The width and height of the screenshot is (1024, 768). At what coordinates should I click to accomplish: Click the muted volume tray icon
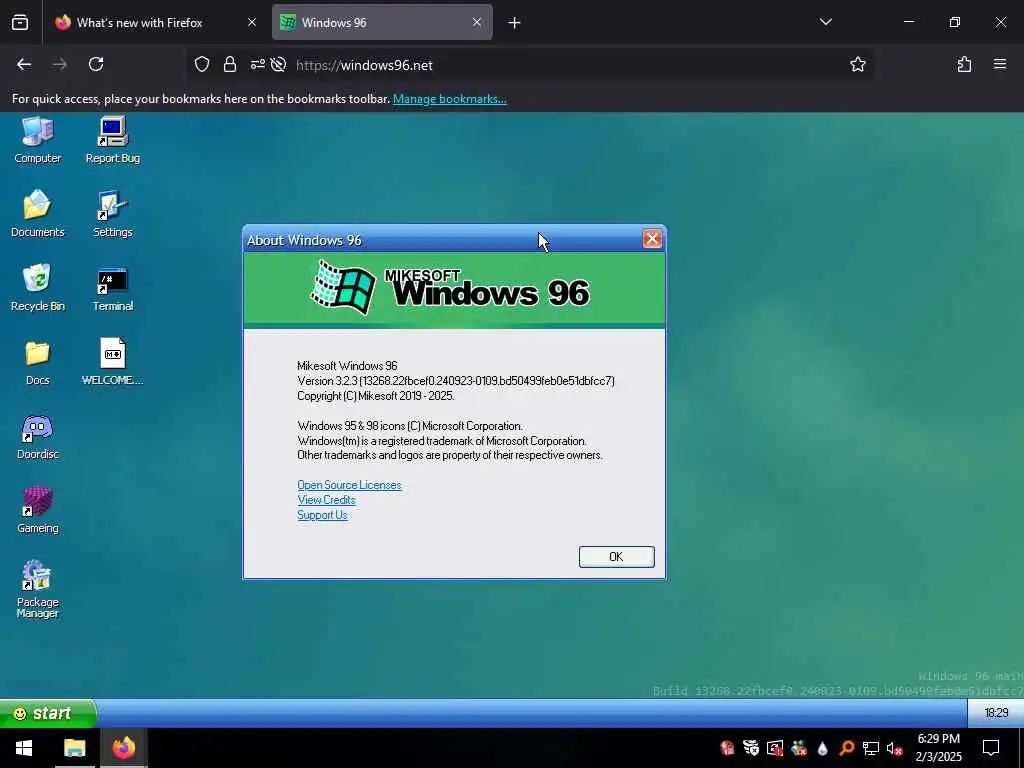coord(895,748)
